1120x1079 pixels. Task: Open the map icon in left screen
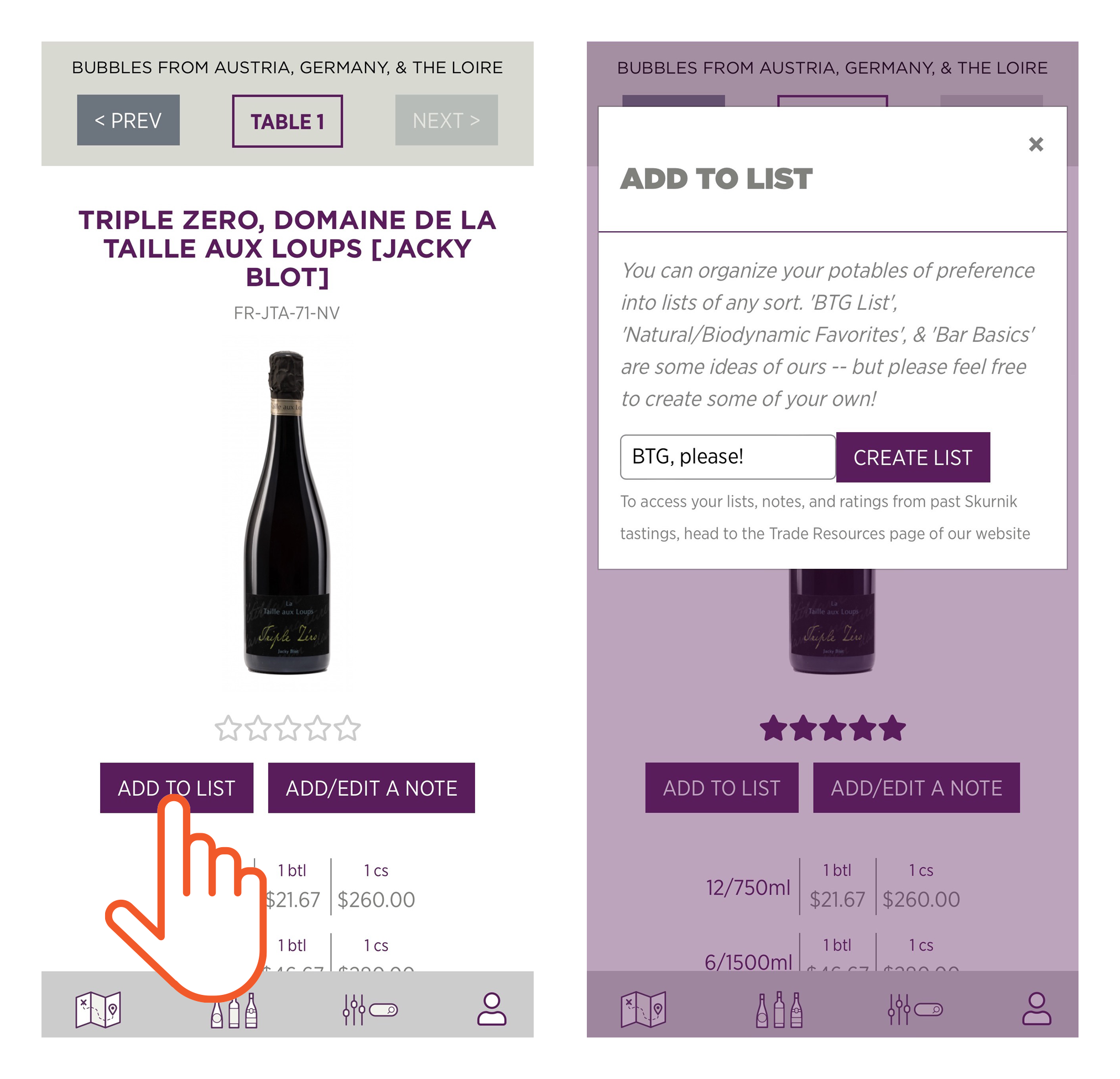point(98,1009)
